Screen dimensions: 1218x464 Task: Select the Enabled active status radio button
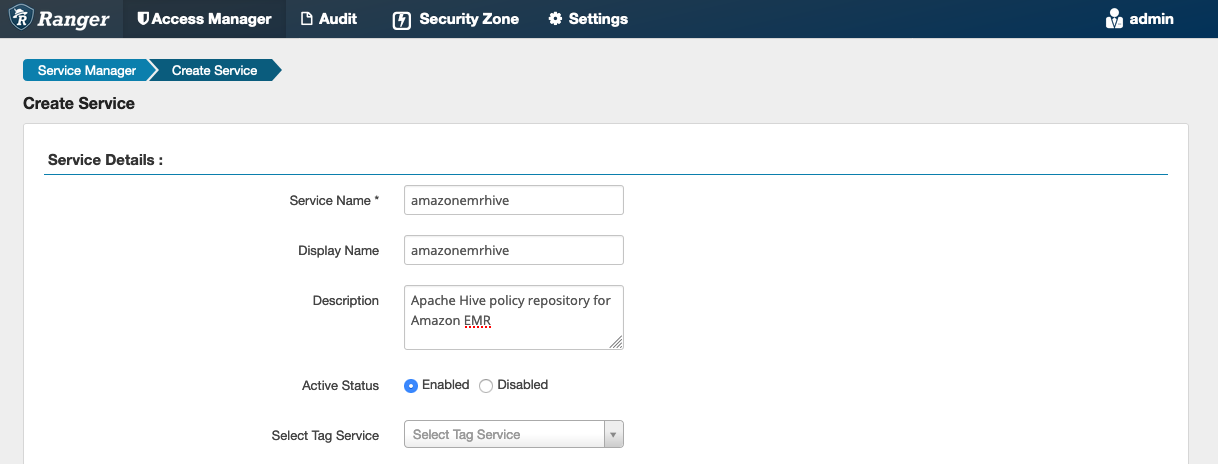[411, 386]
